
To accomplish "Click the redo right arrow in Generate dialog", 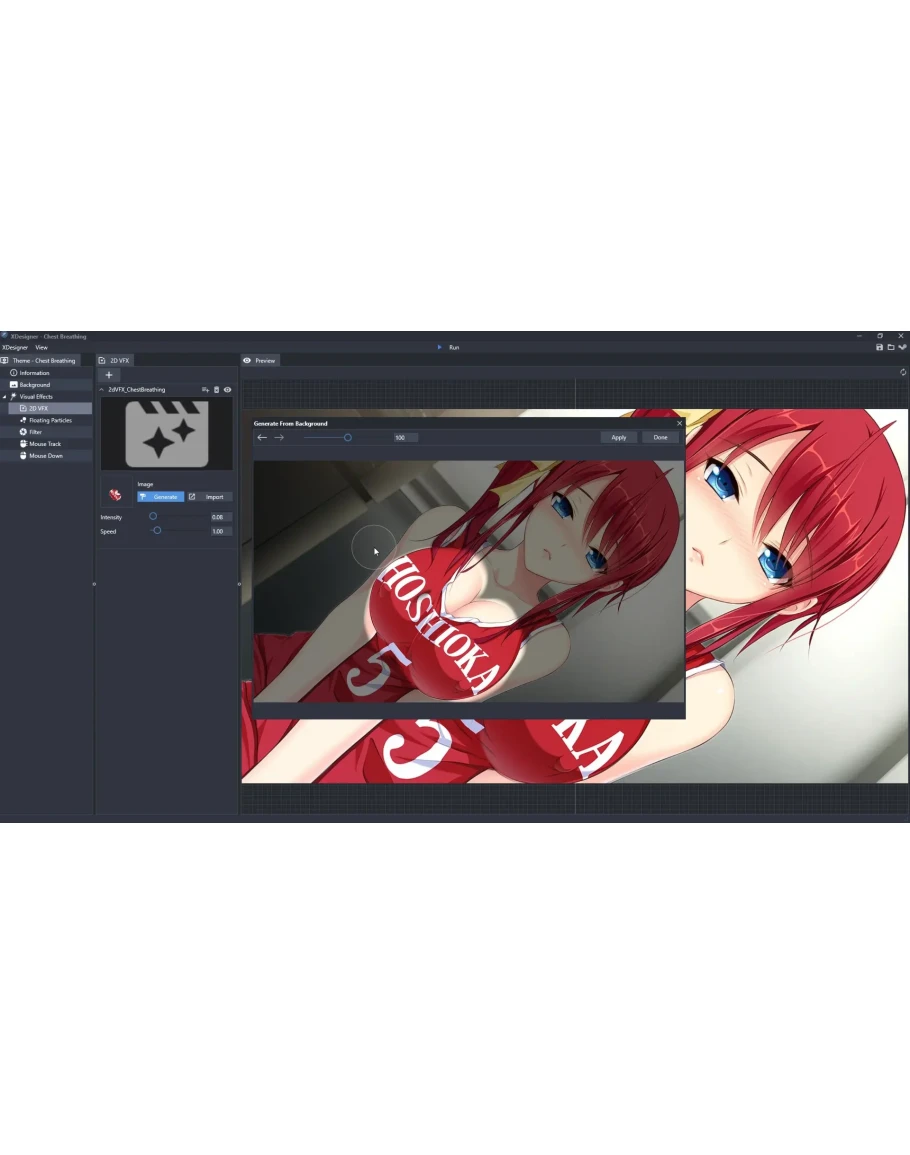I will 279,437.
